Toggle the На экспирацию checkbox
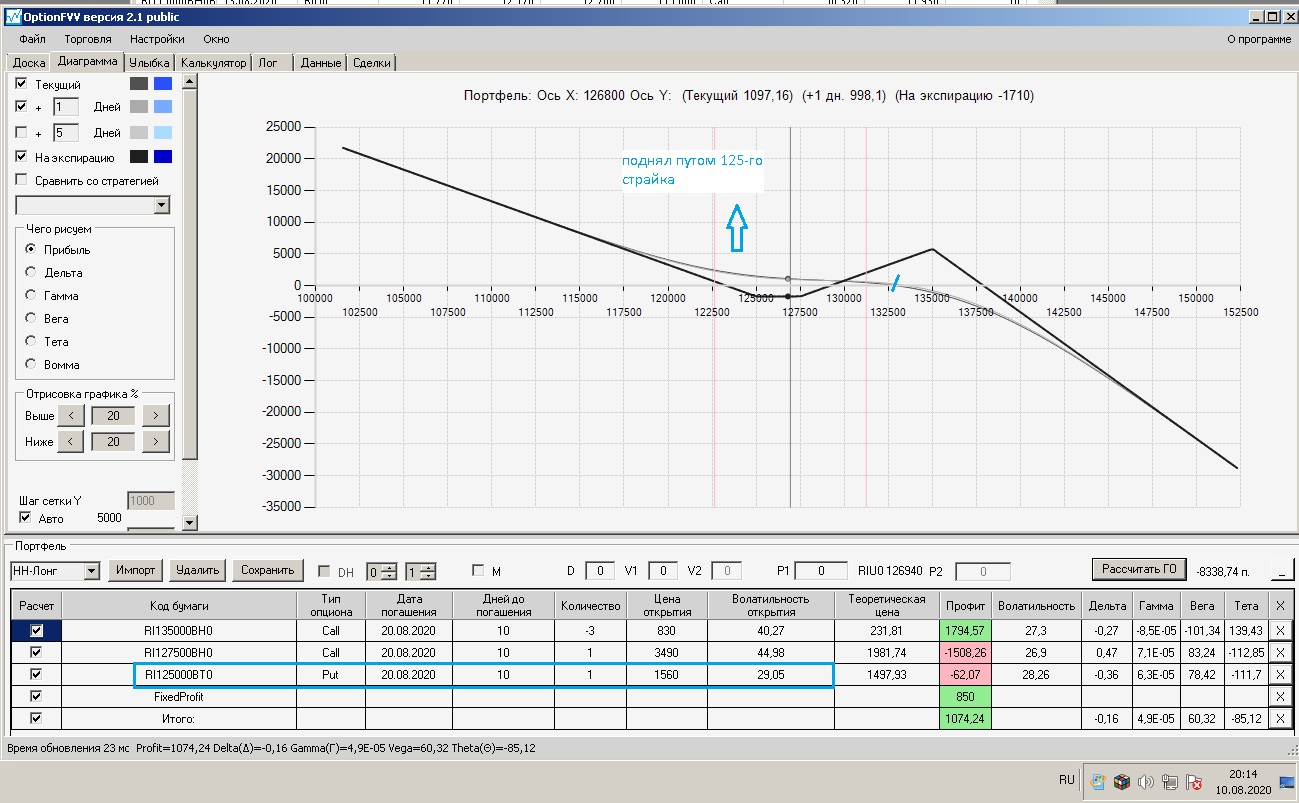The height and width of the screenshot is (803, 1299). (21, 157)
